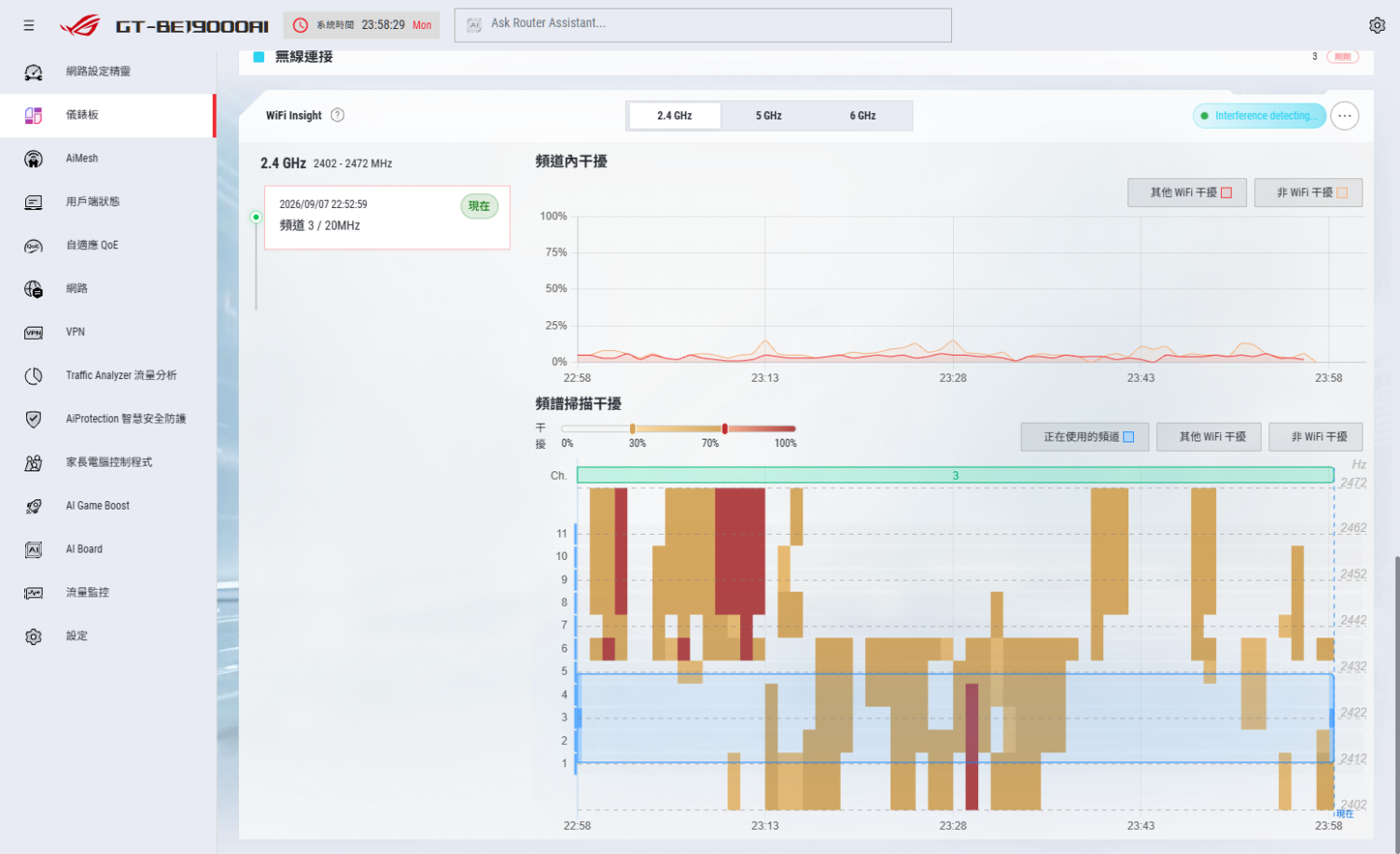Toggle 其他 WiFi 干擾 in the 頻道內干擾 chart

[x=1187, y=192]
